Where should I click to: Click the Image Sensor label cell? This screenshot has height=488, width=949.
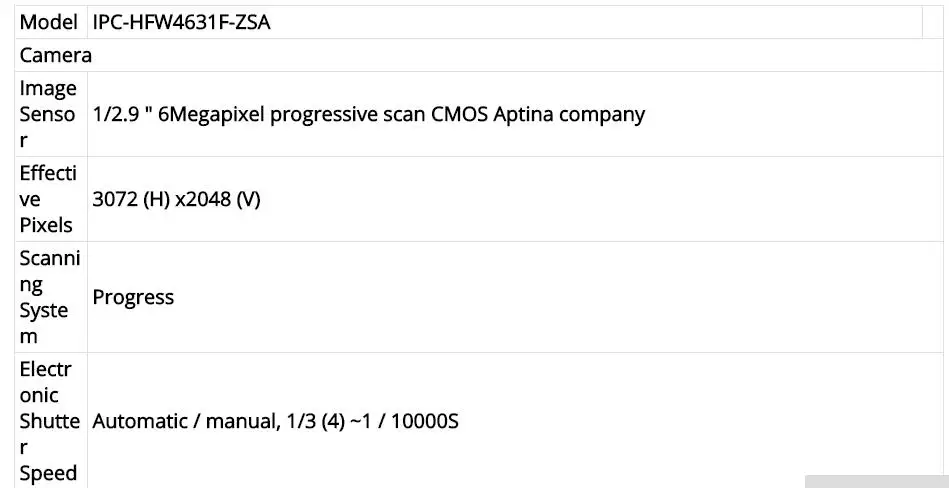pos(51,114)
